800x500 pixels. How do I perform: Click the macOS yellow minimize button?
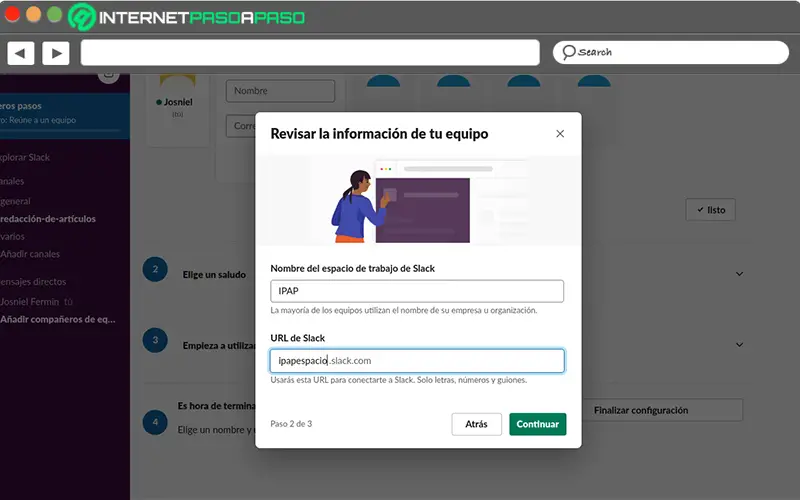[33, 14]
